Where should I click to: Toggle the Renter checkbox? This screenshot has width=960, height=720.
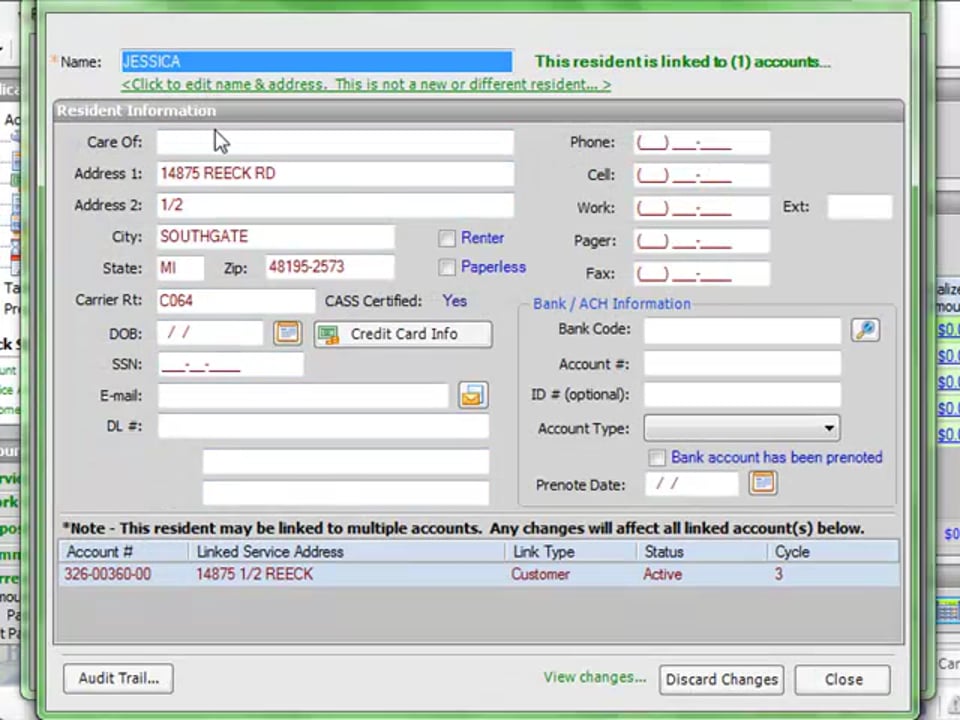(x=447, y=238)
